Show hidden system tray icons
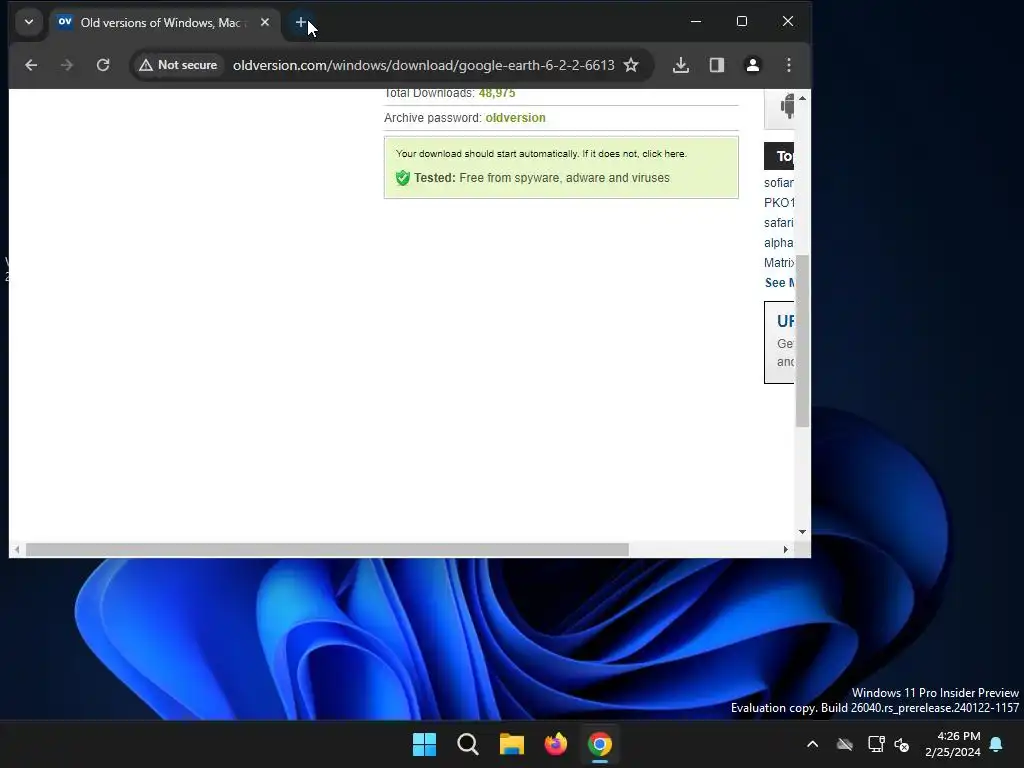Screen dimensions: 1024x768 click(812, 744)
